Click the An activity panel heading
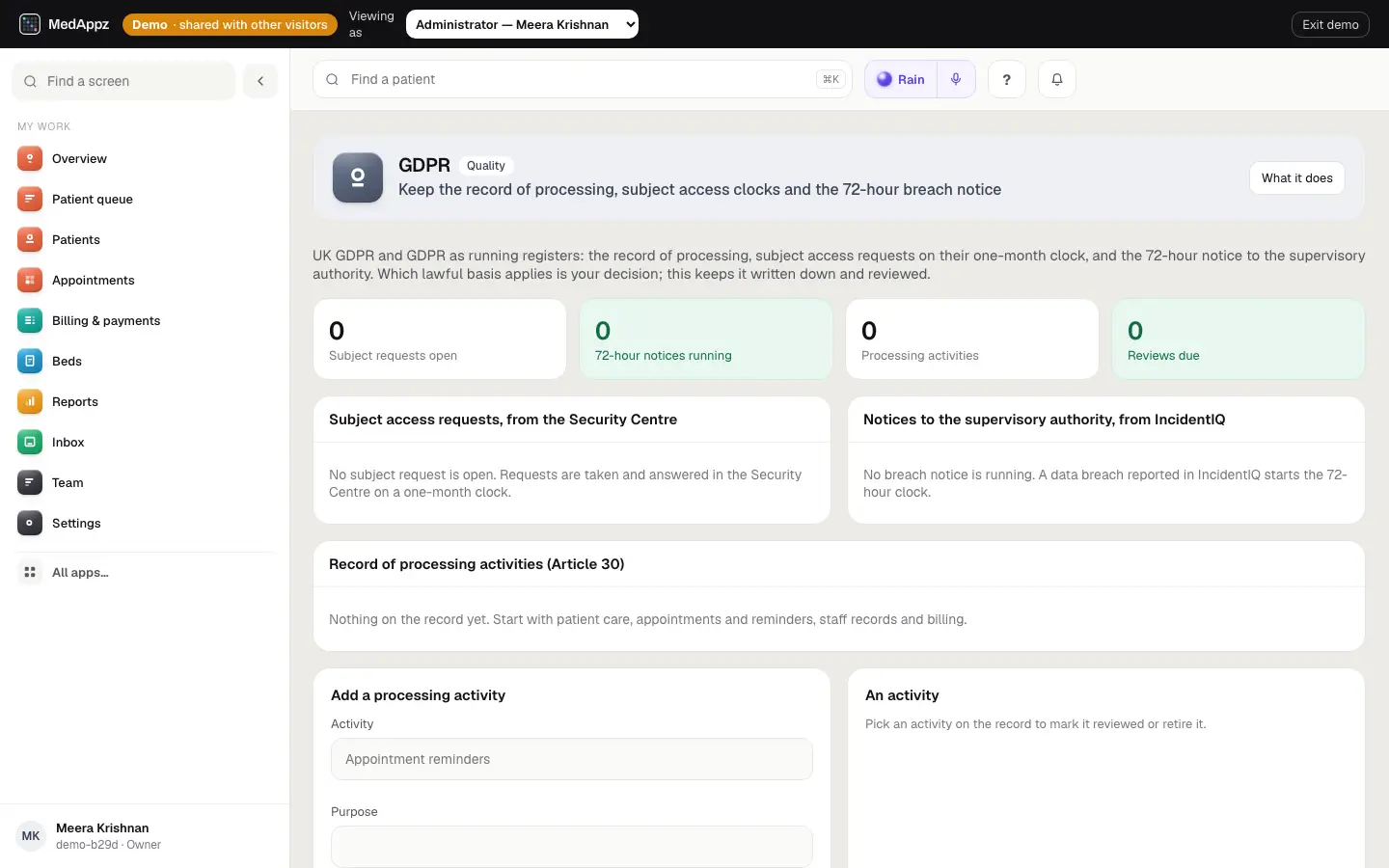 pos(902,695)
